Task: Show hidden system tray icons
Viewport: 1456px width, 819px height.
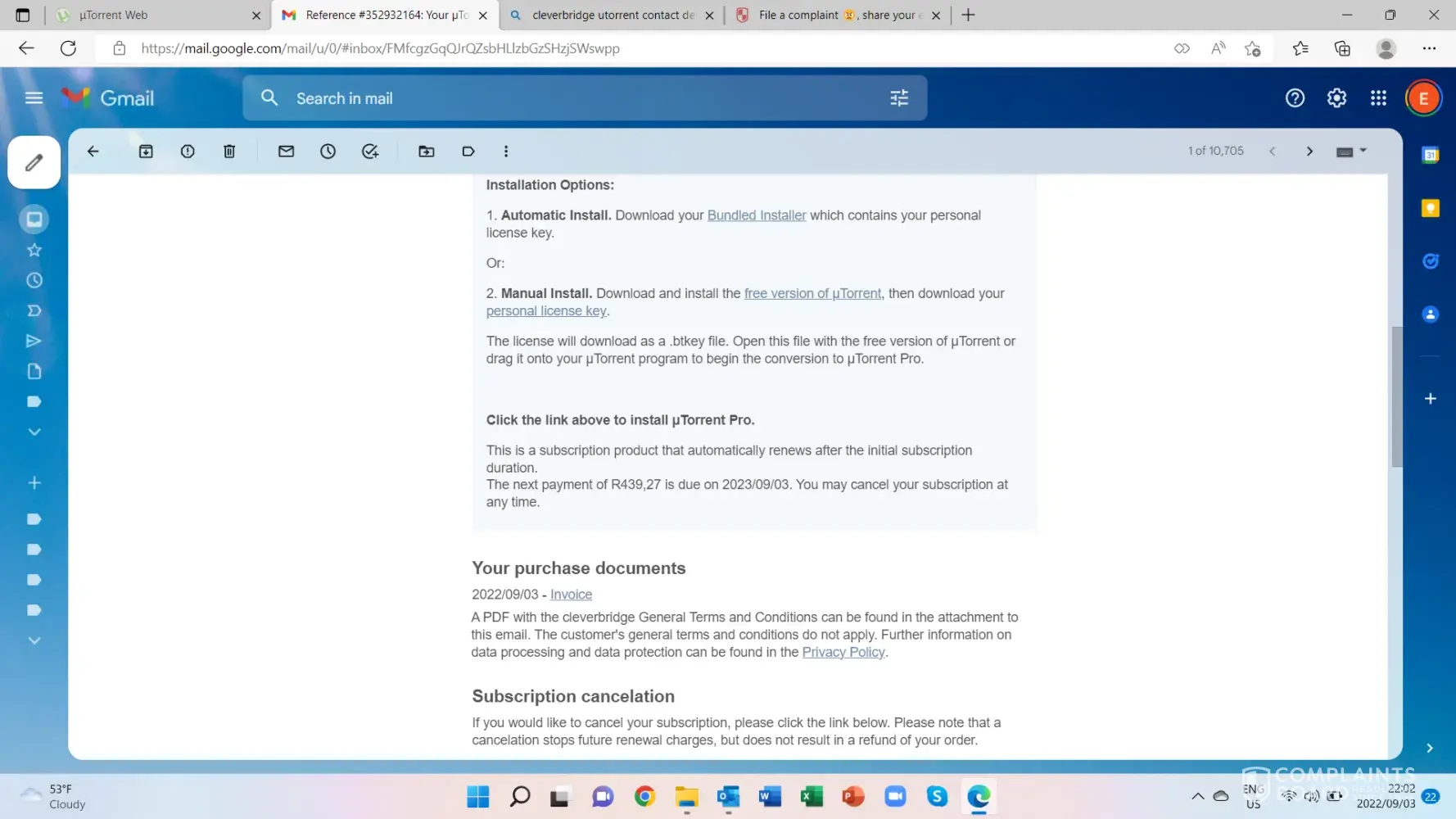Action: [x=1197, y=796]
